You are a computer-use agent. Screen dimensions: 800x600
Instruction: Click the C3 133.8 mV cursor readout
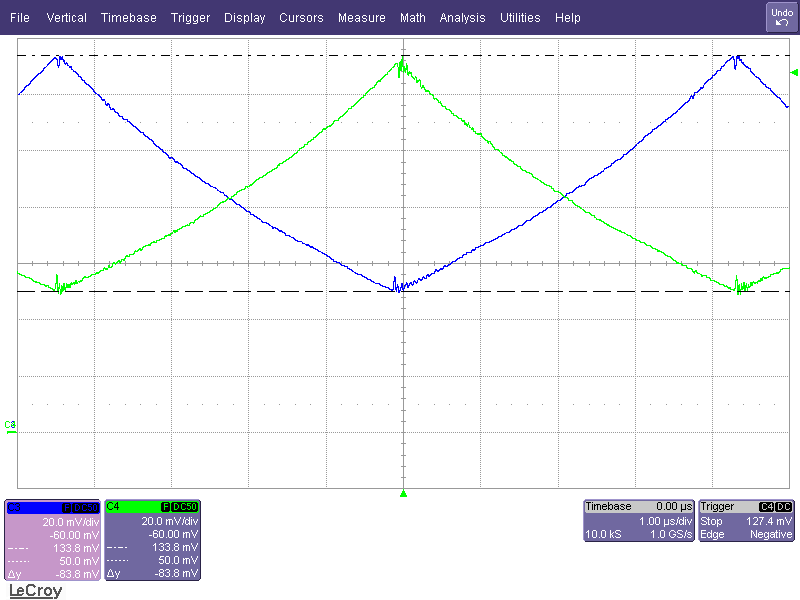coord(76,548)
